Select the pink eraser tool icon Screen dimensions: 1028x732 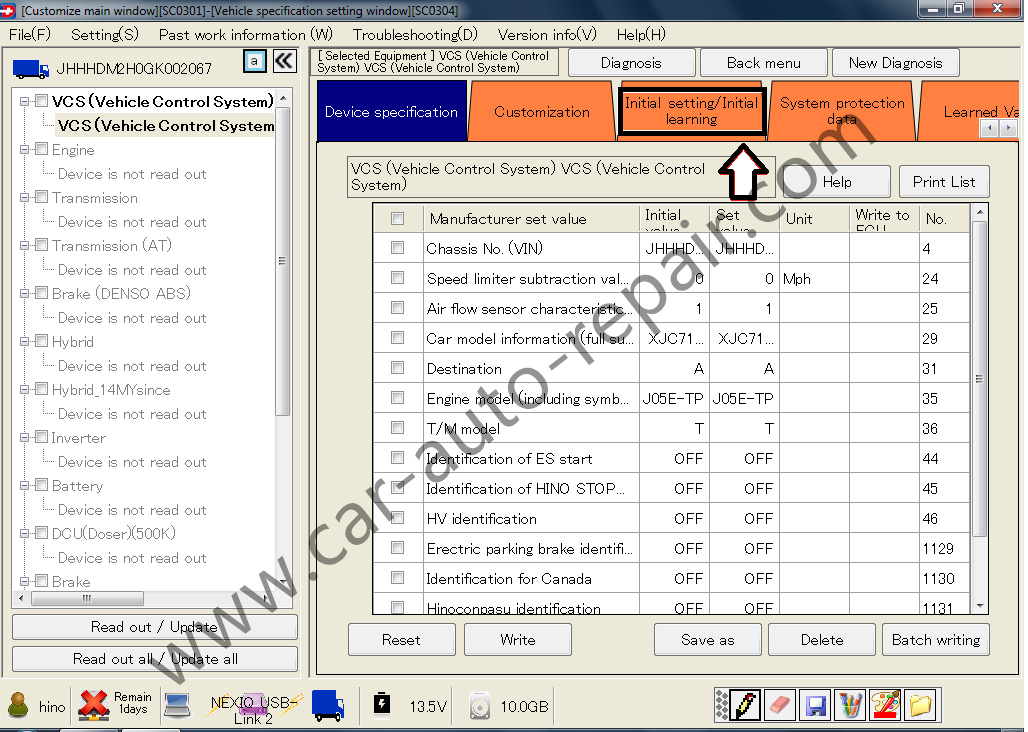[x=780, y=705]
